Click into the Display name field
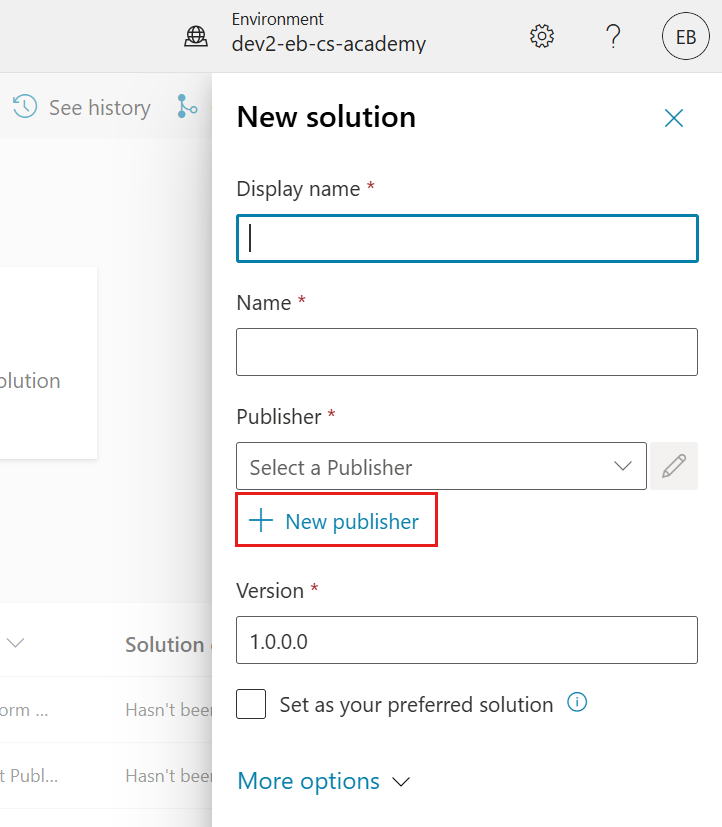Viewport: 722px width, 827px height. pyautogui.click(x=467, y=238)
